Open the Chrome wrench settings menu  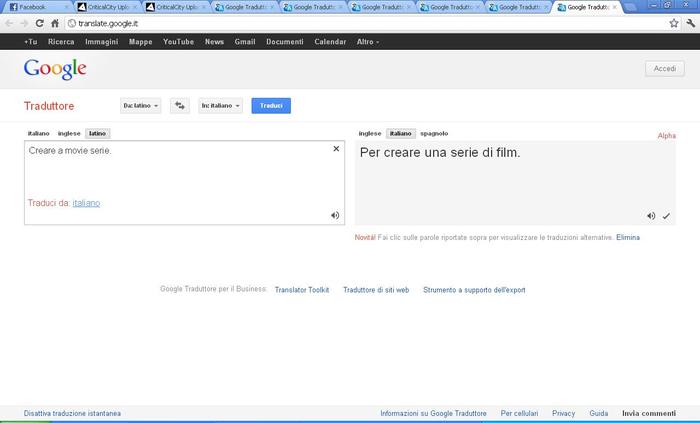[691, 23]
